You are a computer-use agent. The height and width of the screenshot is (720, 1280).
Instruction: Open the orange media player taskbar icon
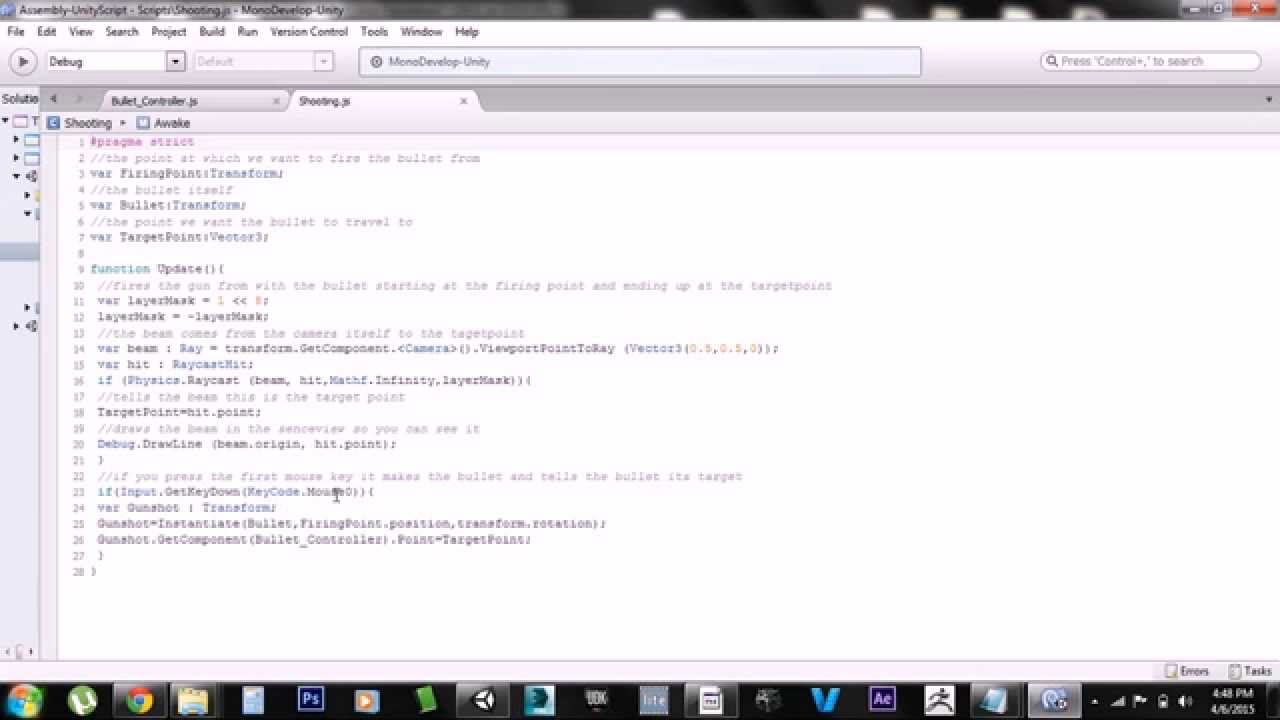tap(367, 700)
